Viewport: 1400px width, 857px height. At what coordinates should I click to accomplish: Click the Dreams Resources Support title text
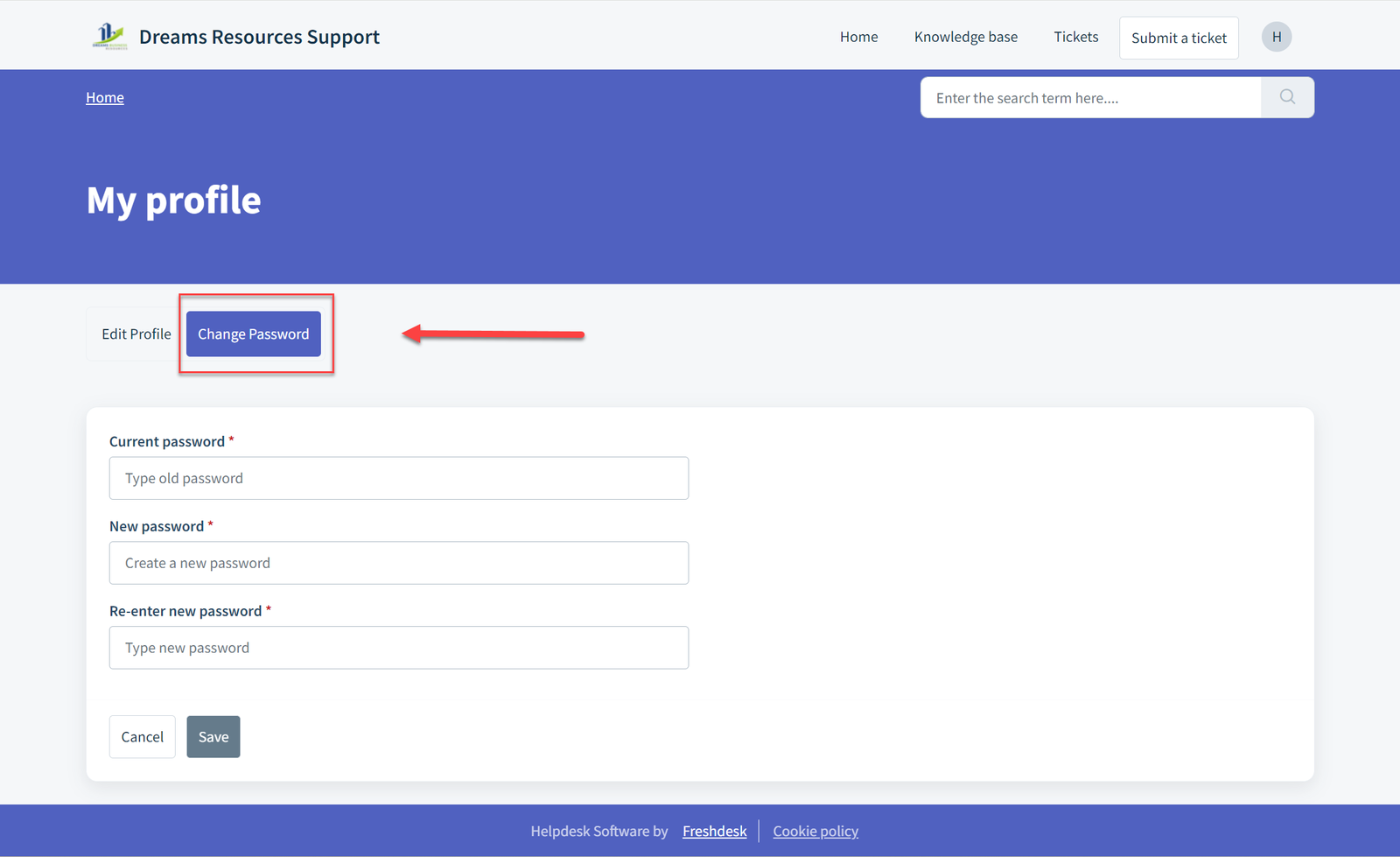coord(259,37)
